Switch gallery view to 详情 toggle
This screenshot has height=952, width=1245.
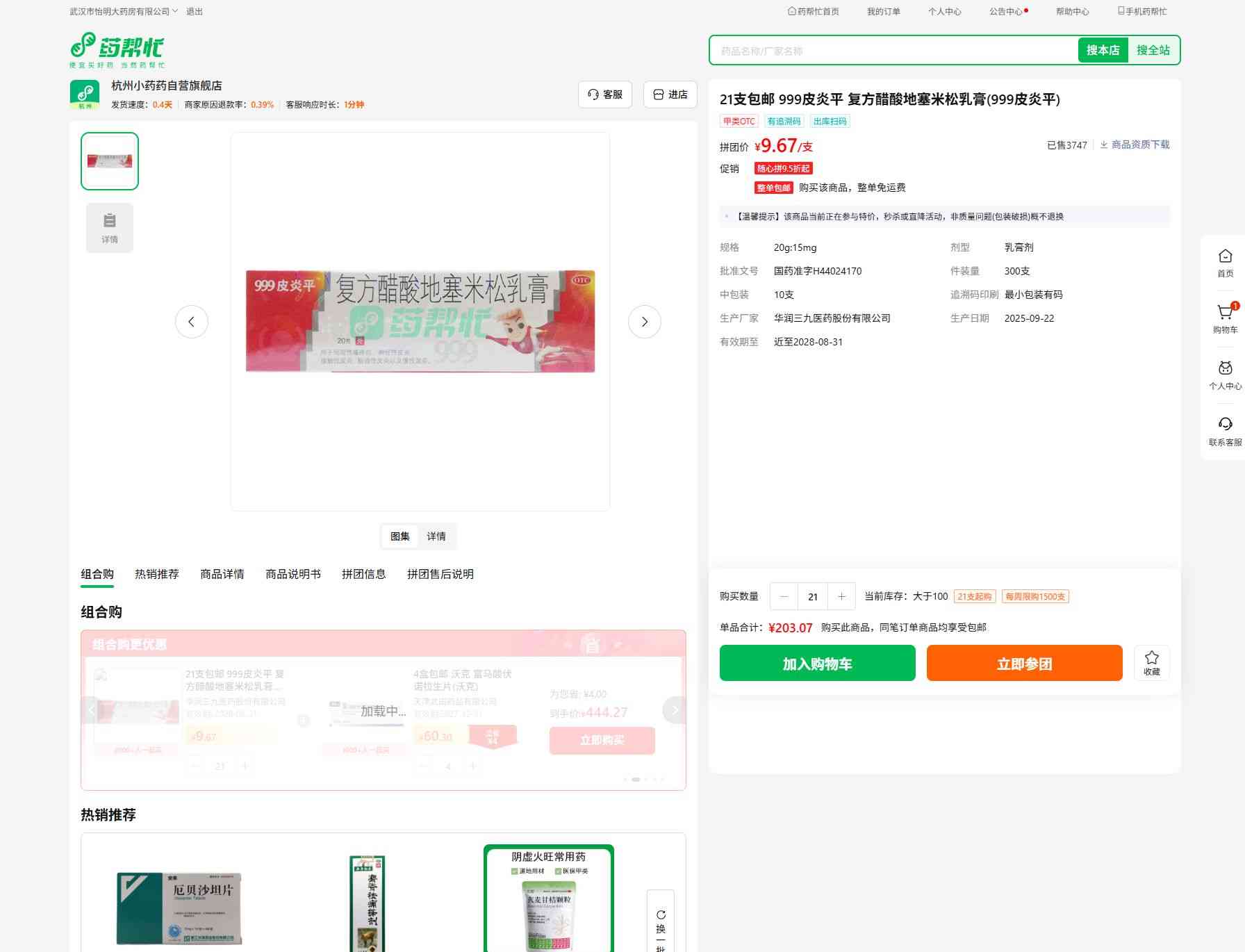pos(436,536)
